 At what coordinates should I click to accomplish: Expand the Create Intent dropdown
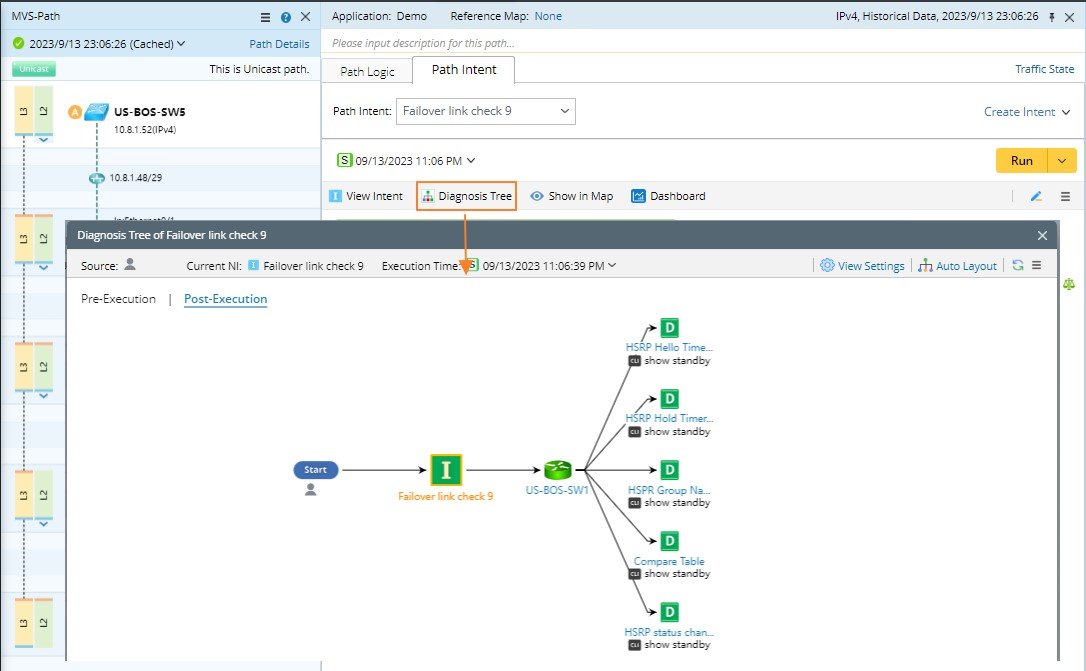click(x=1027, y=112)
